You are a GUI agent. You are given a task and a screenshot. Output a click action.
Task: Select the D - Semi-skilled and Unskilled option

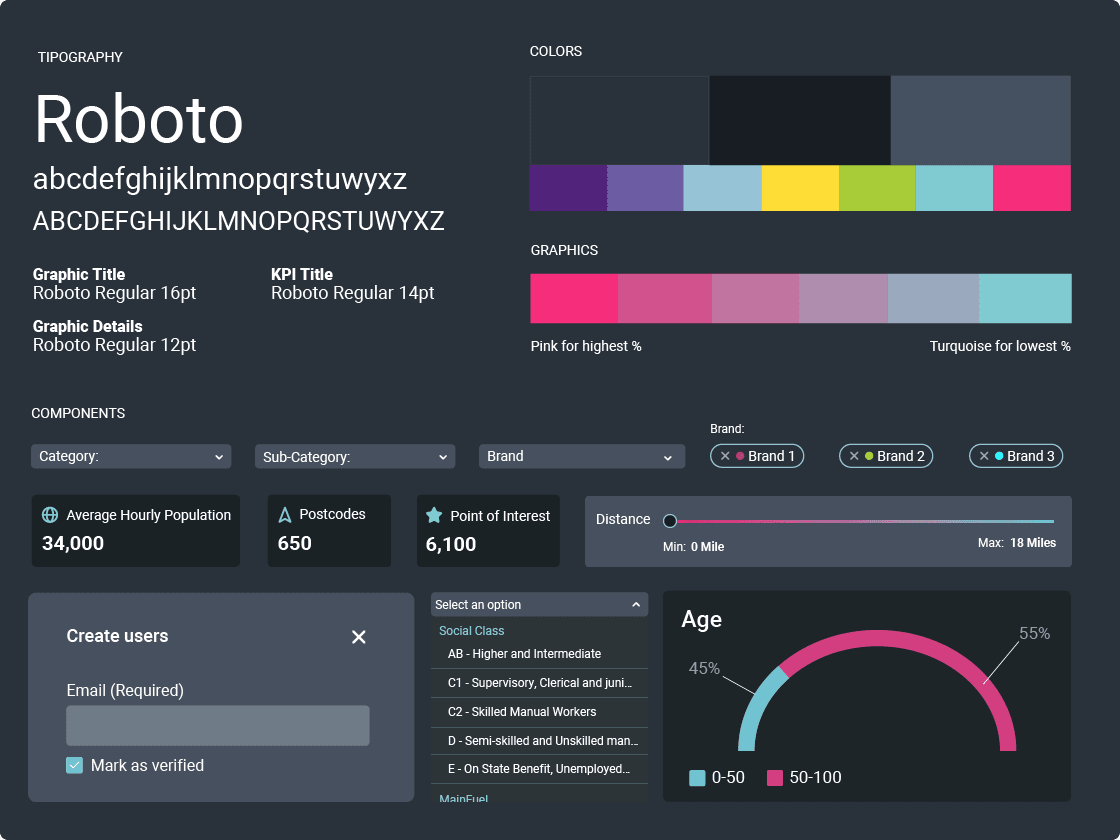(539, 741)
